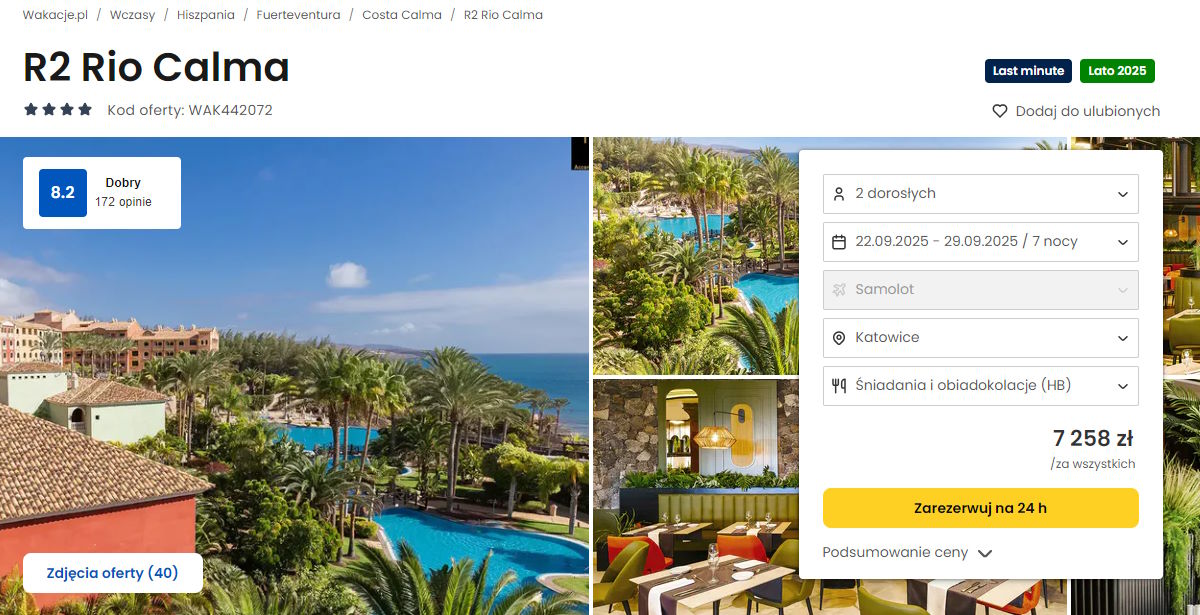Select the Last minute tag
The height and width of the screenshot is (615, 1200).
1028,71
